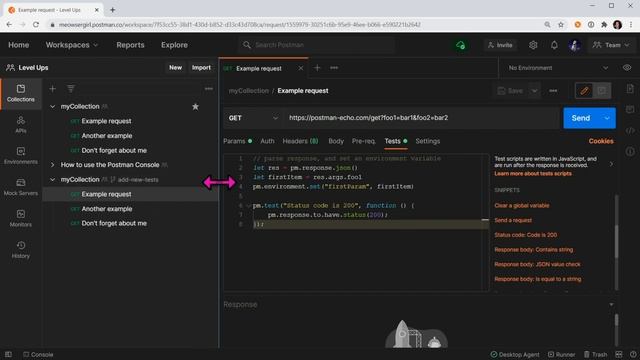This screenshot has height=360, width=640.
Task: Open the Save button dropdown arrow
Action: pos(534,91)
